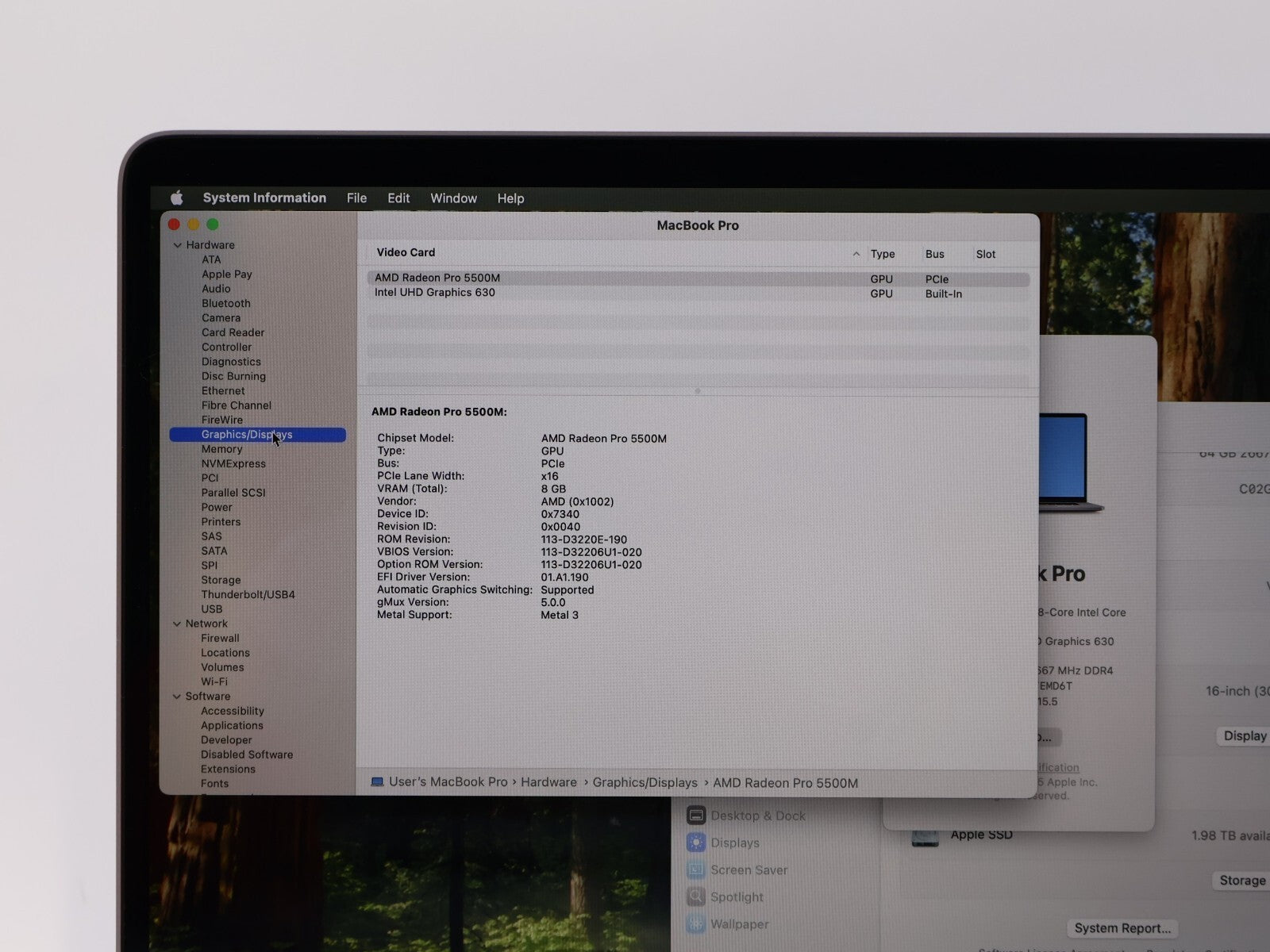The image size is (1270, 952).
Task: Open the File menu
Action: pos(356,198)
